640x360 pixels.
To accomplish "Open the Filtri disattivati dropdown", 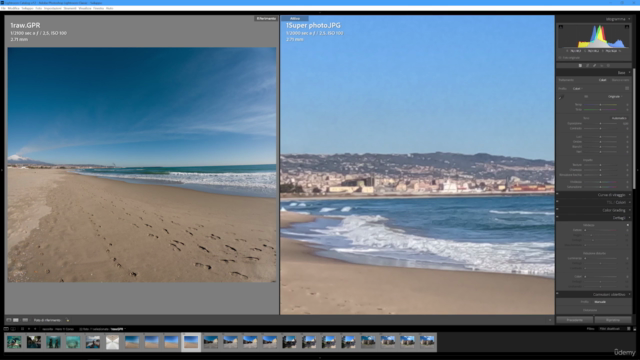I will click(x=610, y=329).
